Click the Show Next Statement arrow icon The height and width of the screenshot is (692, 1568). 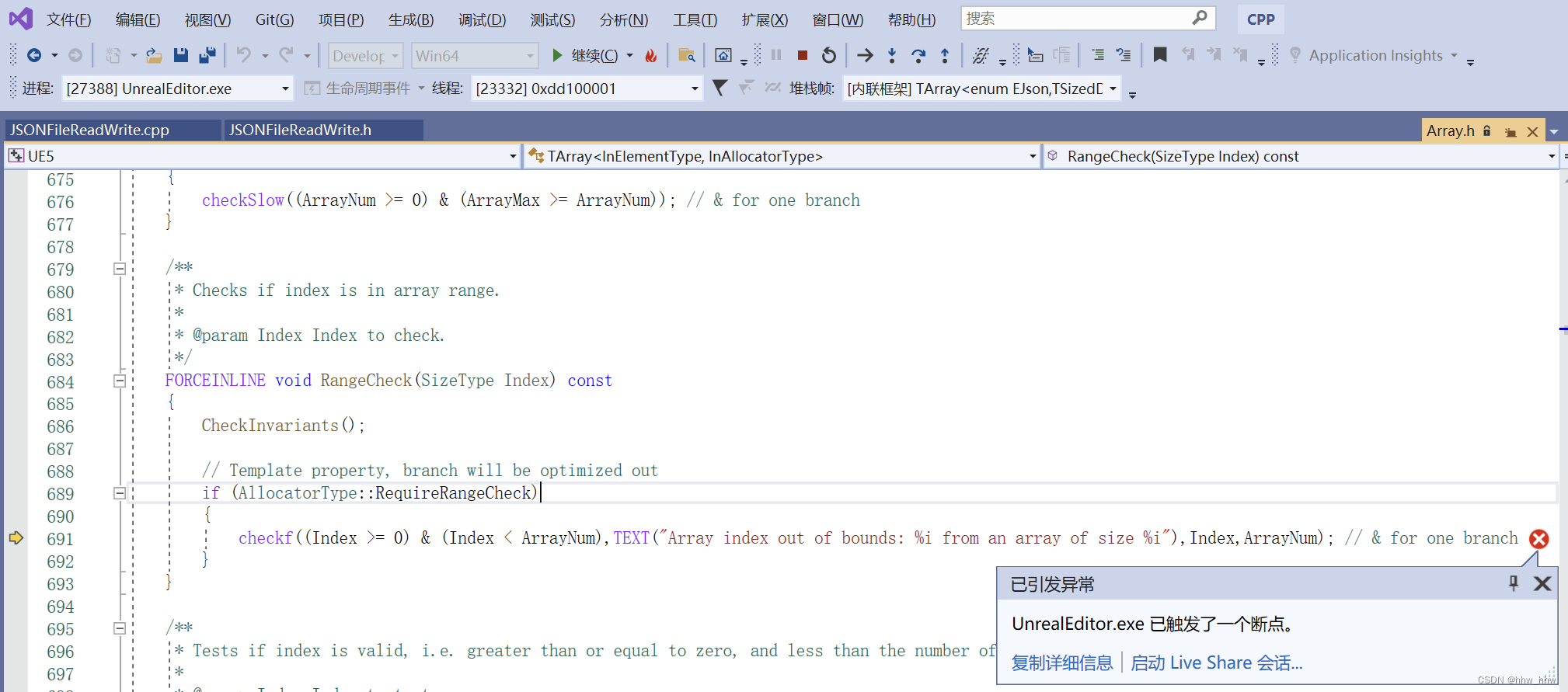pyautogui.click(x=865, y=55)
